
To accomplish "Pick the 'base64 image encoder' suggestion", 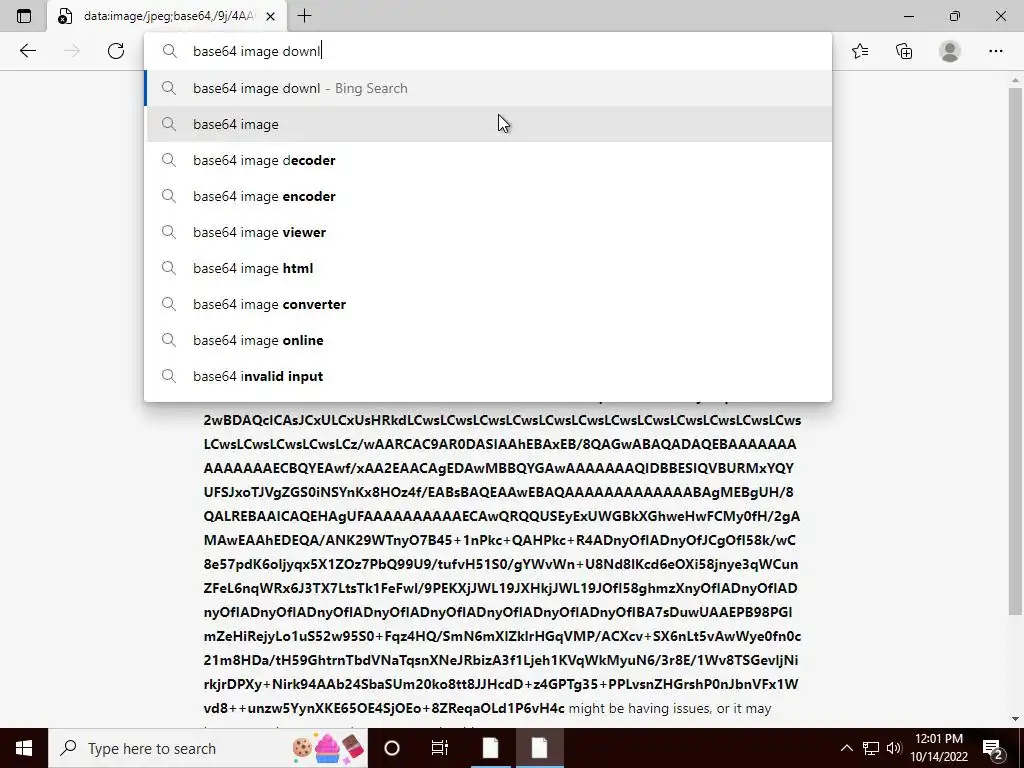I will coord(488,196).
